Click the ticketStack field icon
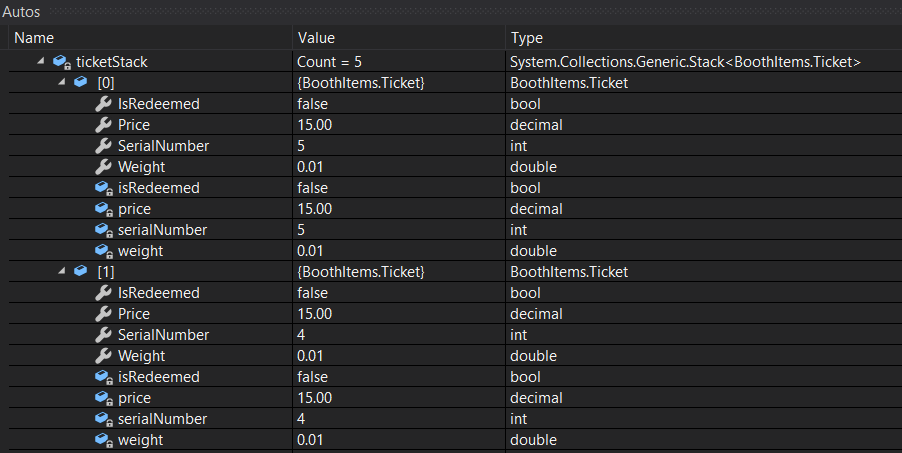This screenshot has height=453, width=902. coord(62,62)
